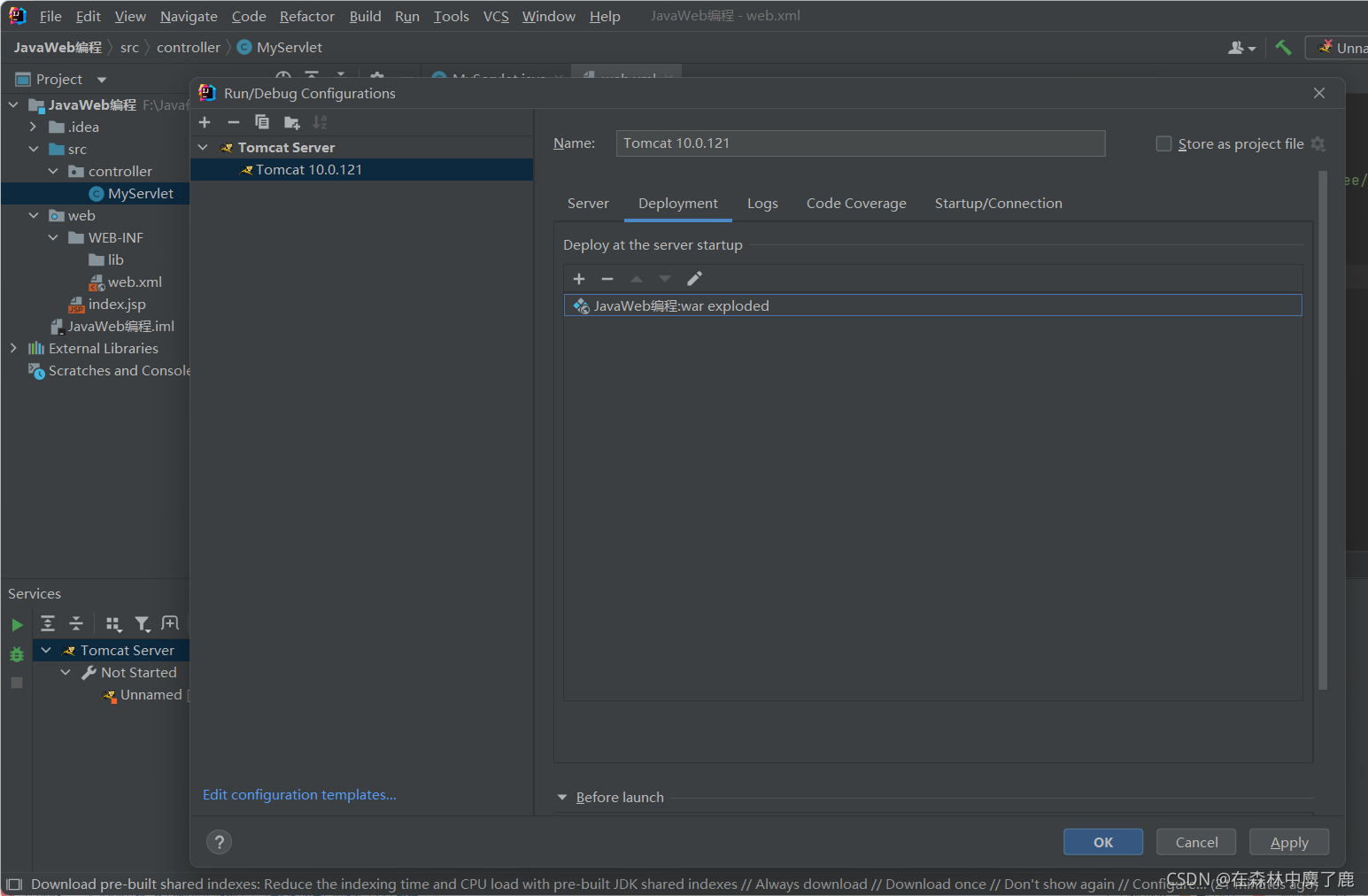1368x896 pixels.
Task: Sort configurations alphabetically icon
Action: point(320,122)
